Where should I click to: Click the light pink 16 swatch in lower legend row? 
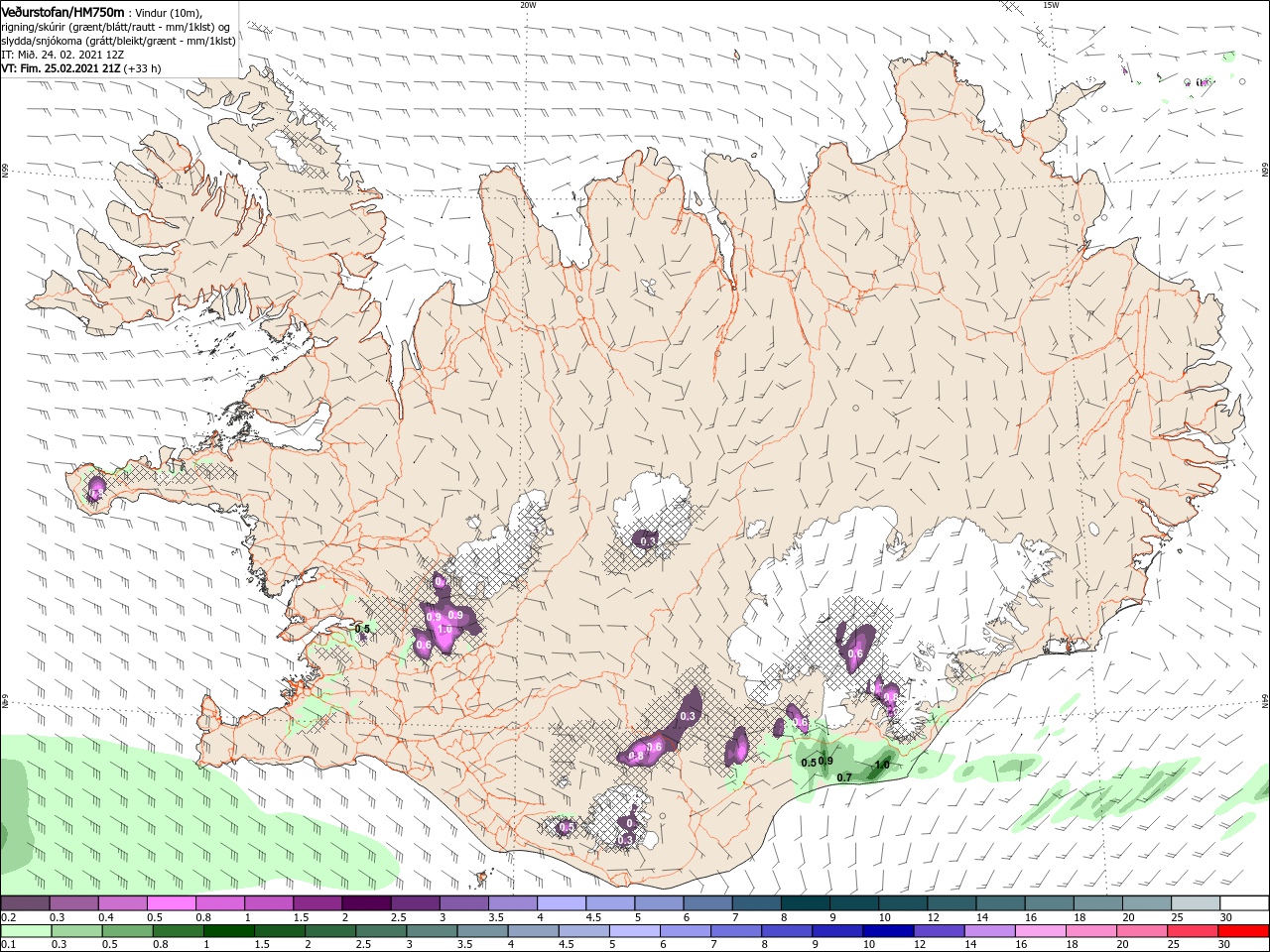pyautogui.click(x=1042, y=931)
